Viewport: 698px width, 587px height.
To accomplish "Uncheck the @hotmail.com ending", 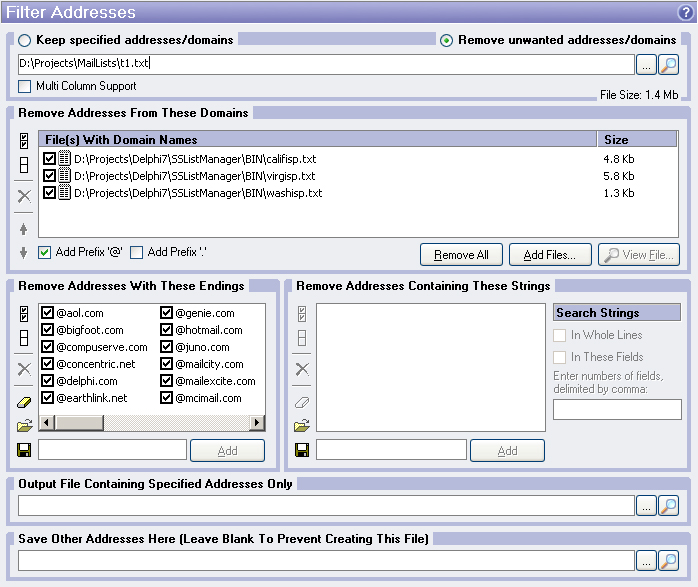I will click(167, 330).
